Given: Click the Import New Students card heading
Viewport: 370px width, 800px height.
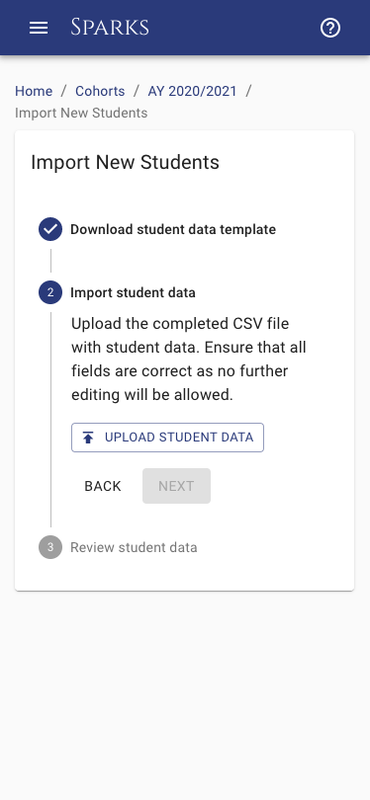Looking at the screenshot, I should tap(125, 162).
